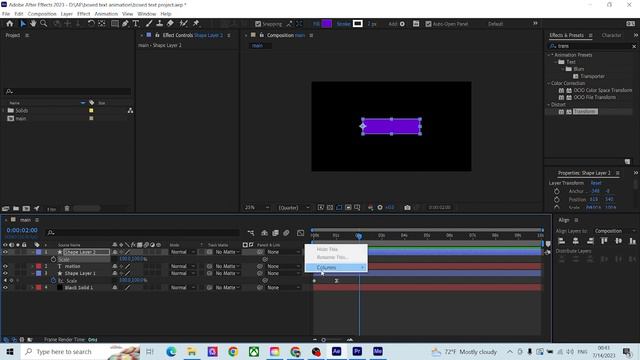Select the Puppet Pin tool
This screenshot has height=360, width=640.
(196, 24)
